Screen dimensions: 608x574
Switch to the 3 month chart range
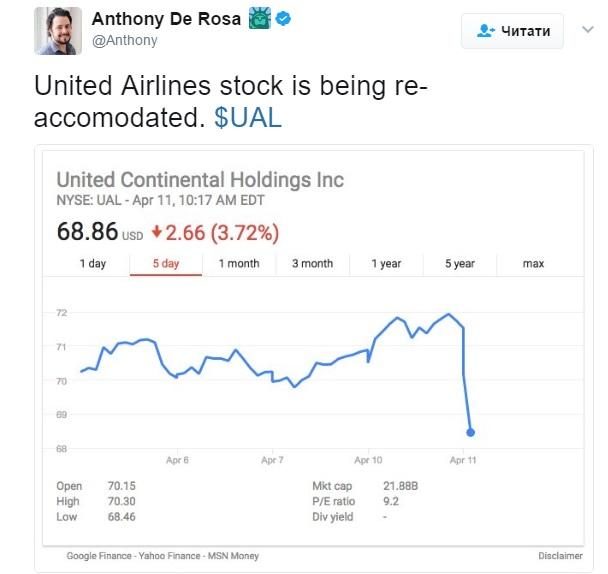(x=312, y=264)
